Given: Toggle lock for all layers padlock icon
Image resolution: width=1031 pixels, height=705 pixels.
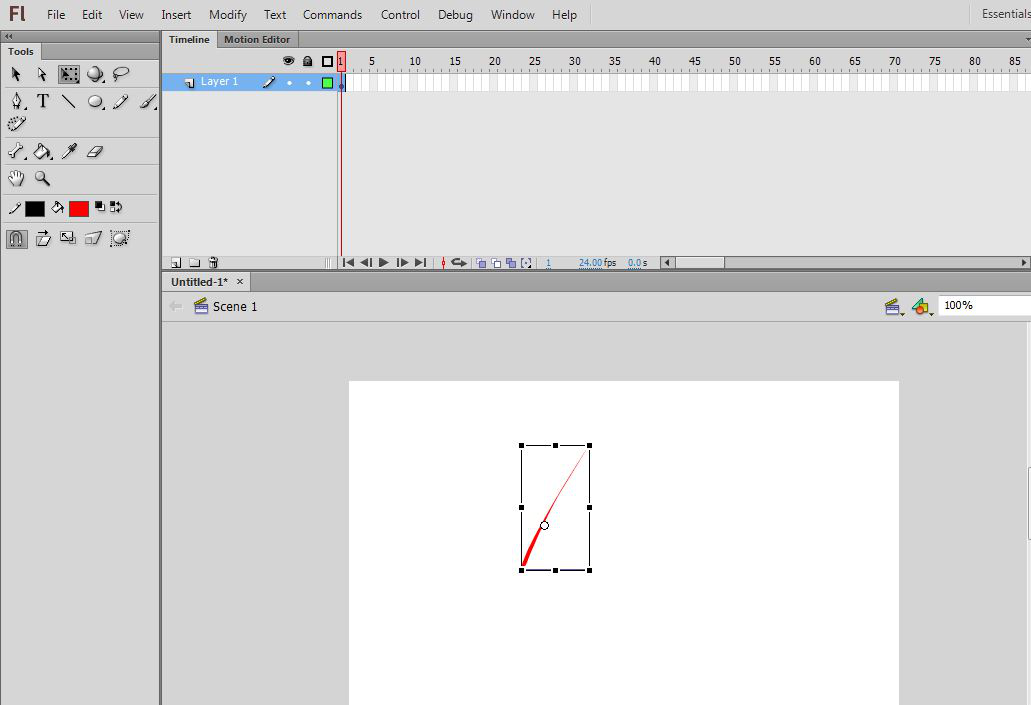Looking at the screenshot, I should [x=307, y=61].
